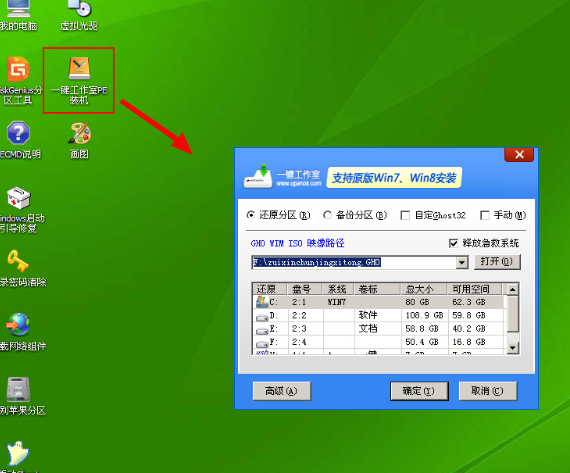Click the image path input field
570x473 pixels.
(x=354, y=262)
